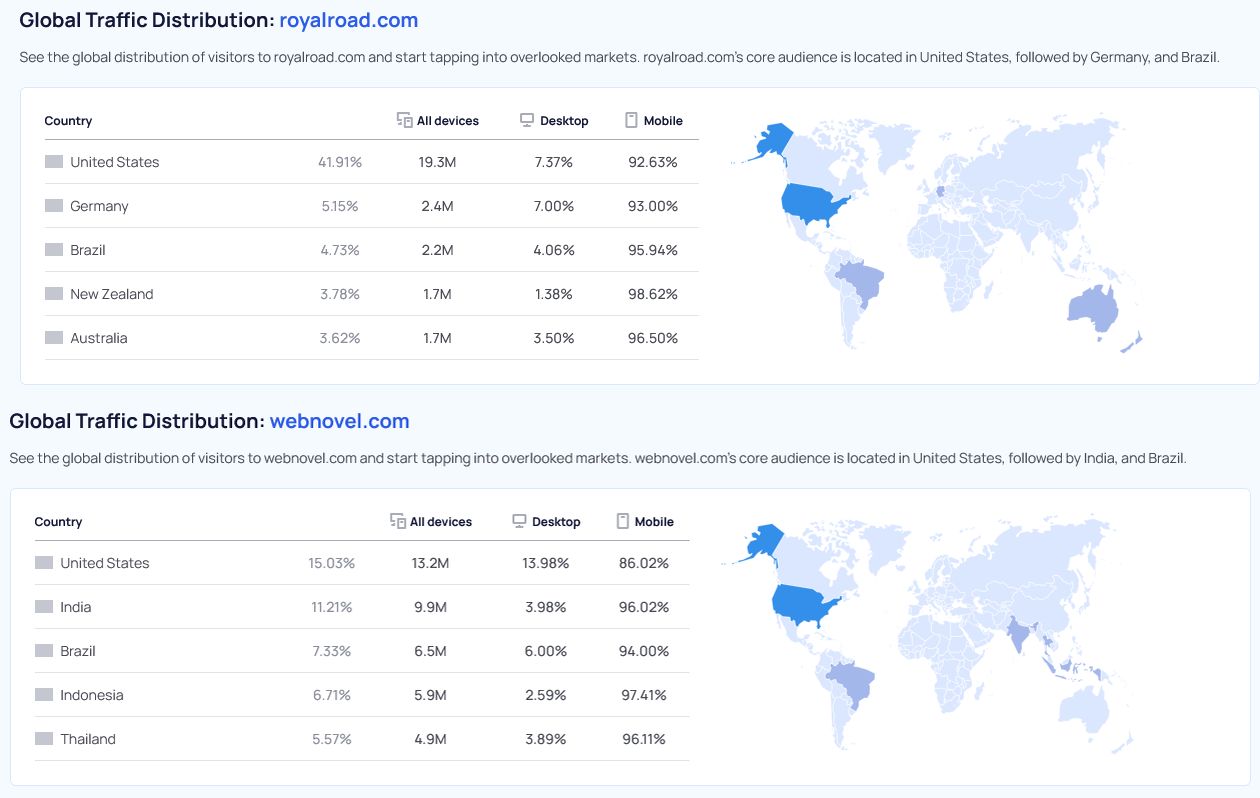Click the Mobile phone icon in royalroad table

631,120
